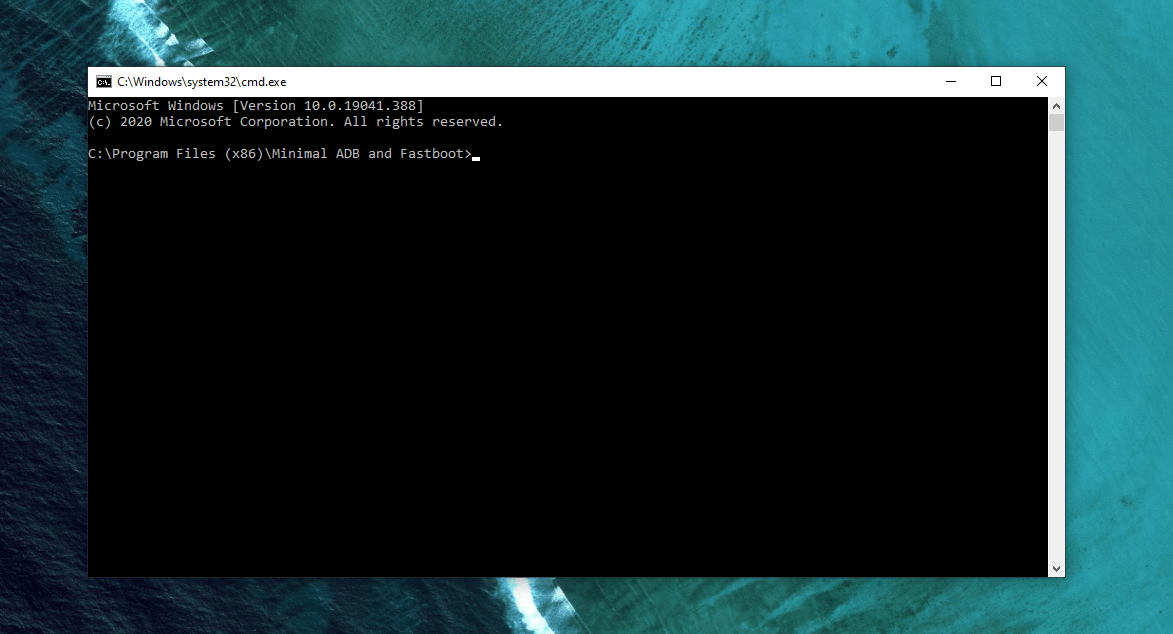Image resolution: width=1173 pixels, height=634 pixels.
Task: Click the Microsoft Windows version line
Action: tap(256, 106)
